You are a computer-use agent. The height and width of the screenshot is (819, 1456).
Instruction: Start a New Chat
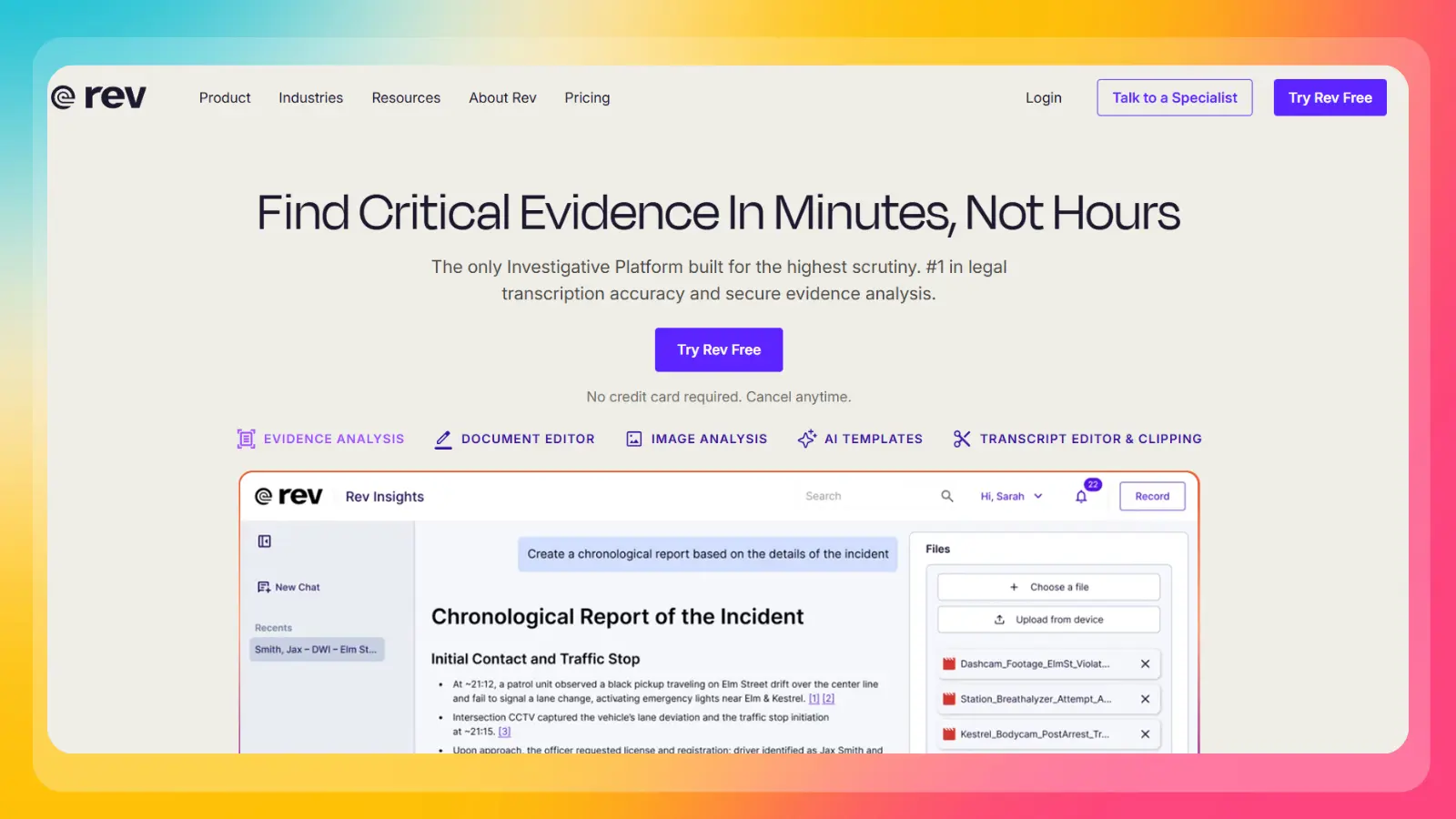[x=288, y=587]
